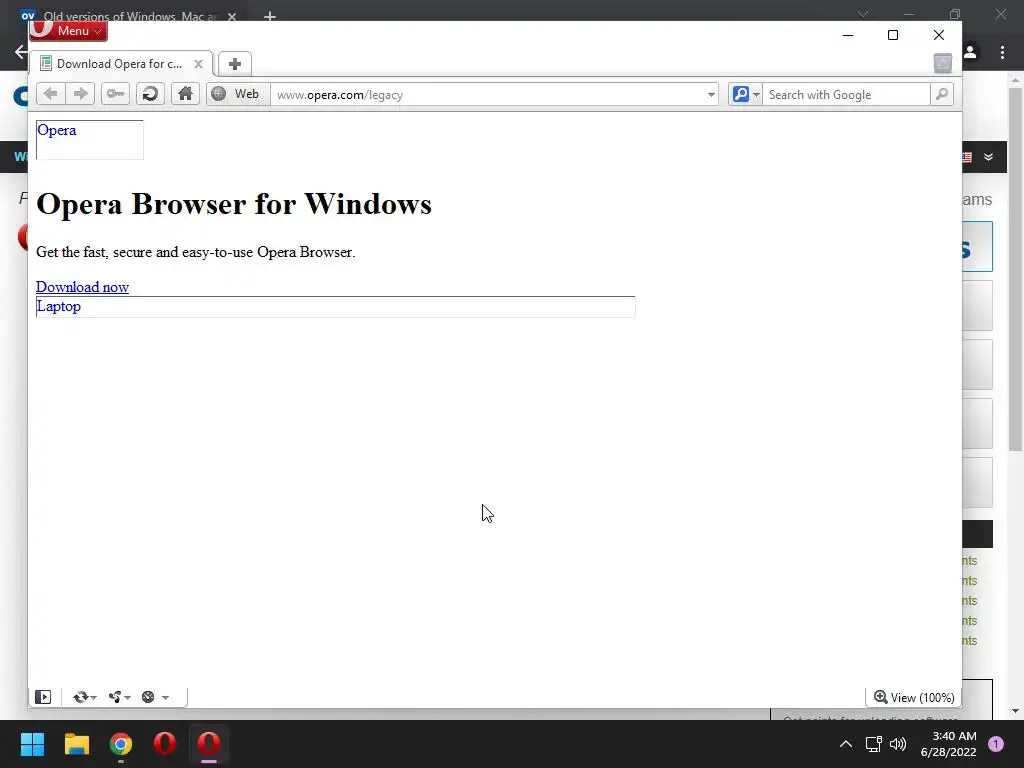Image resolution: width=1024 pixels, height=768 pixels.
Task: Toggle the panels sidebar icon in status bar
Action: point(43,697)
